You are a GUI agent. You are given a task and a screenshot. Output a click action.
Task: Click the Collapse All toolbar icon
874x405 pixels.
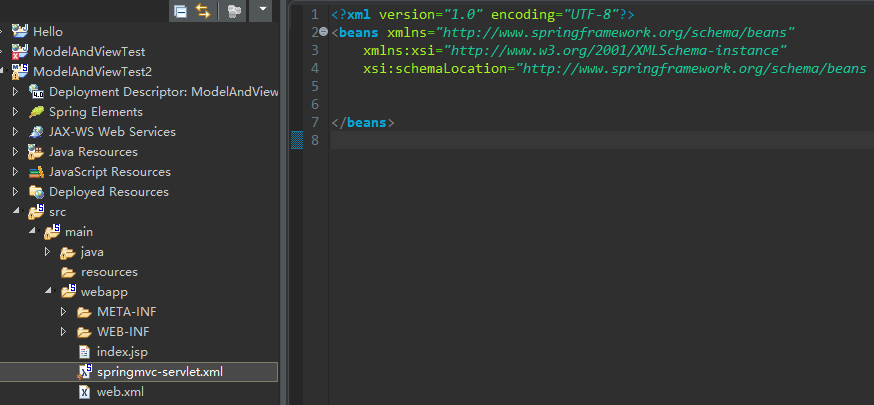(x=180, y=11)
